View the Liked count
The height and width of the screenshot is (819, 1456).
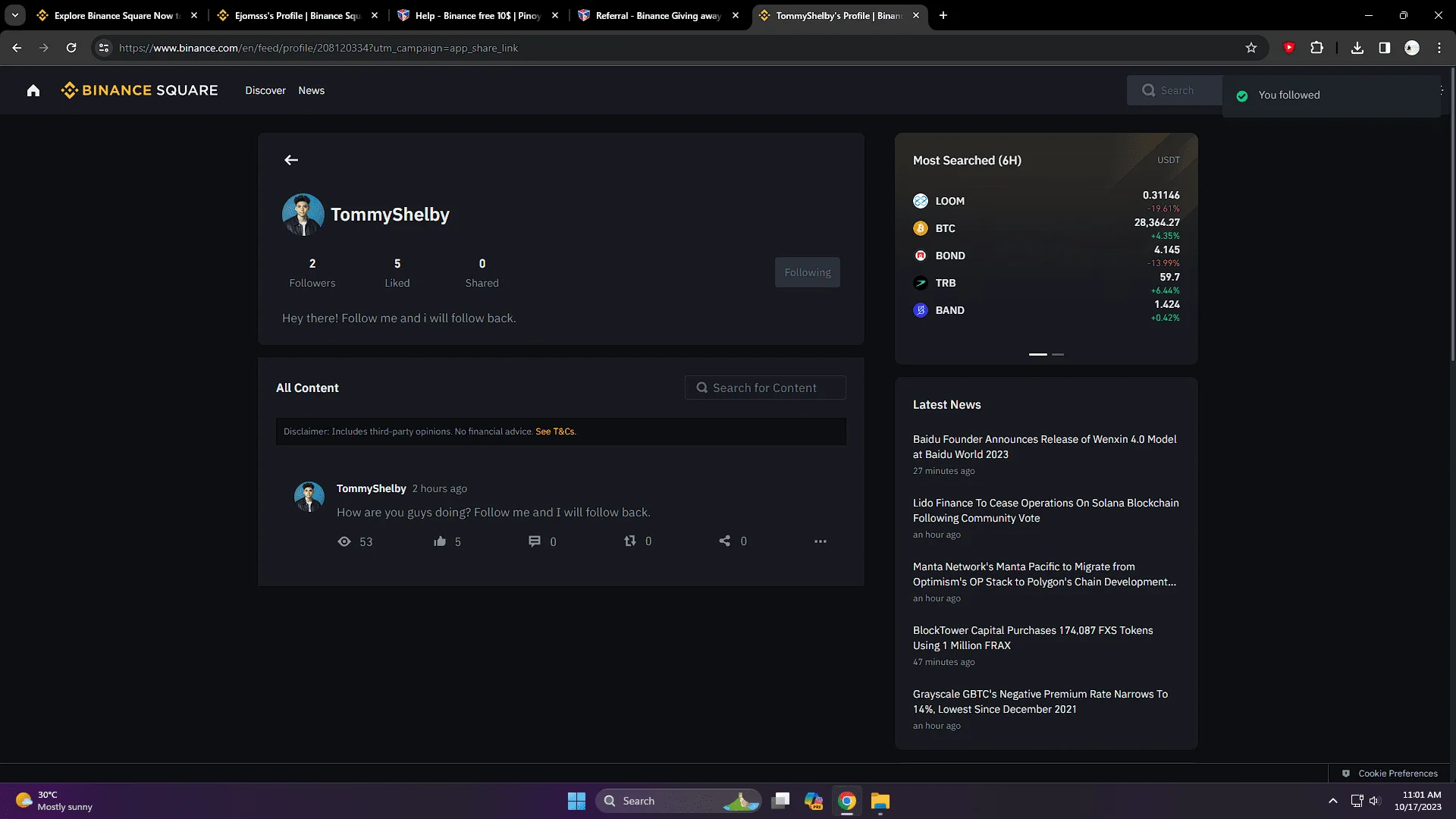click(397, 273)
